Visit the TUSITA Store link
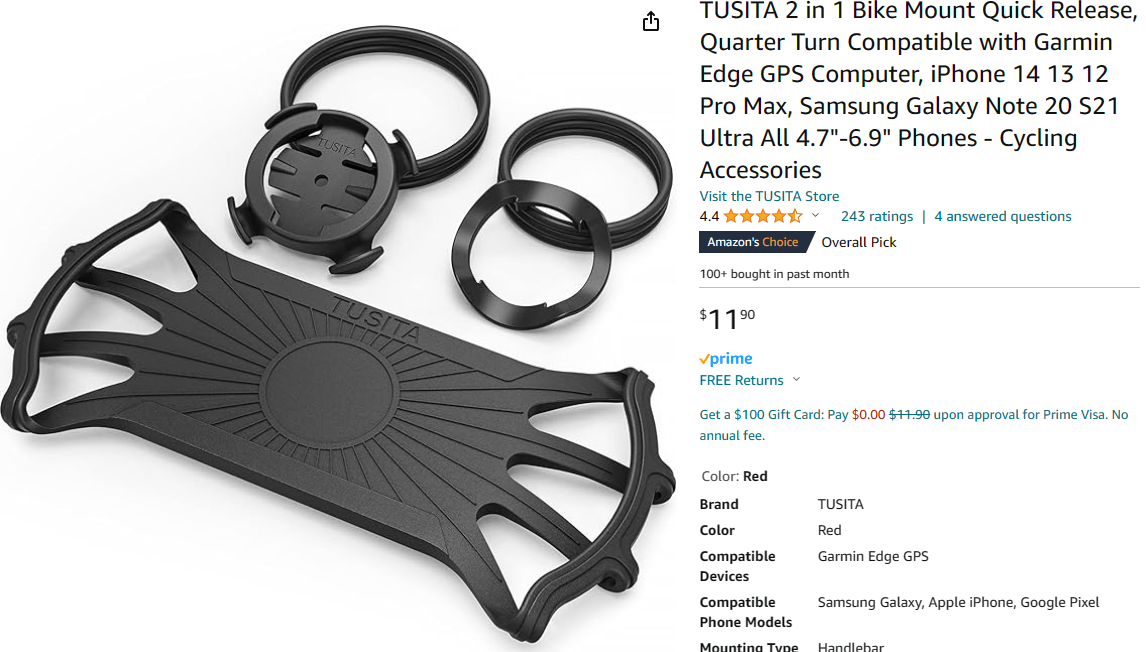Viewport: 1146px width, 652px height. pos(769,196)
